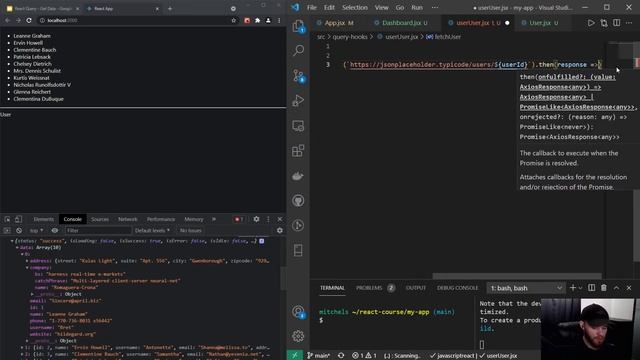Click the editor horizontal scrollbar
The height and width of the screenshot is (360, 640).
[516, 276]
